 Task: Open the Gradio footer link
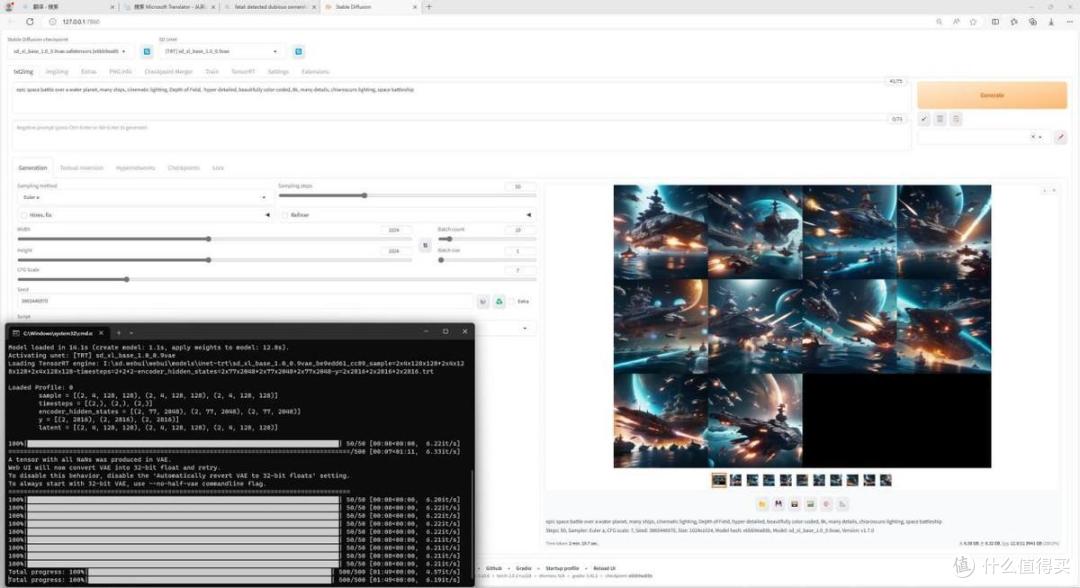tap(523, 569)
